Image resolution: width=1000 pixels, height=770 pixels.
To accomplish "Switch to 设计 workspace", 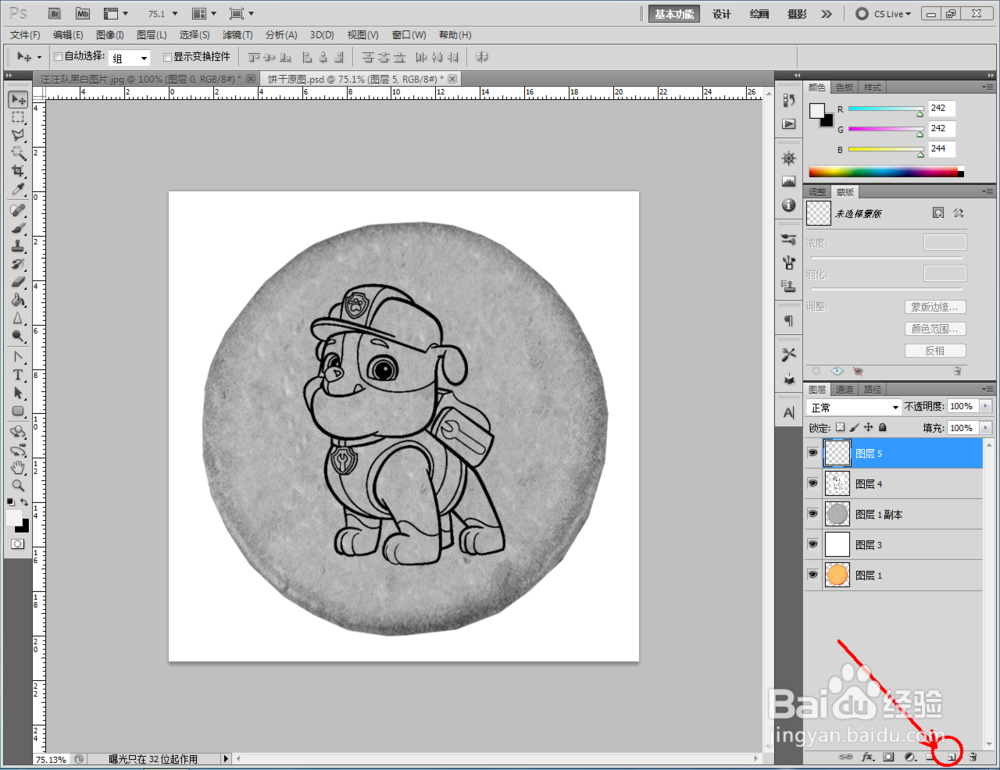I will (721, 14).
